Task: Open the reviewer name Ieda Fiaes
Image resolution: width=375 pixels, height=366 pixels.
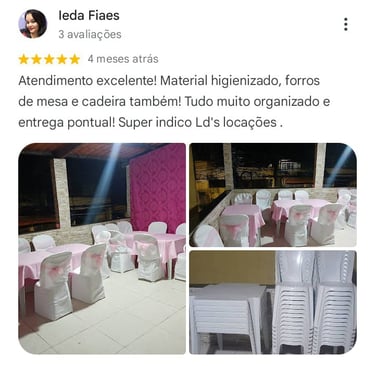Action: click(89, 15)
